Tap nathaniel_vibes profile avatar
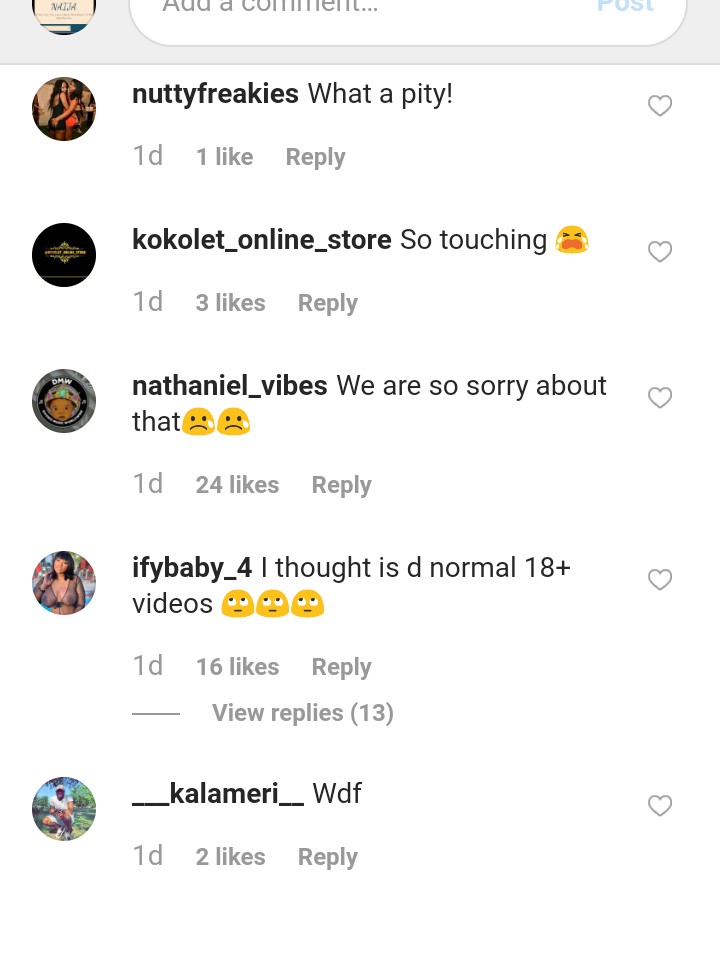 click(64, 401)
